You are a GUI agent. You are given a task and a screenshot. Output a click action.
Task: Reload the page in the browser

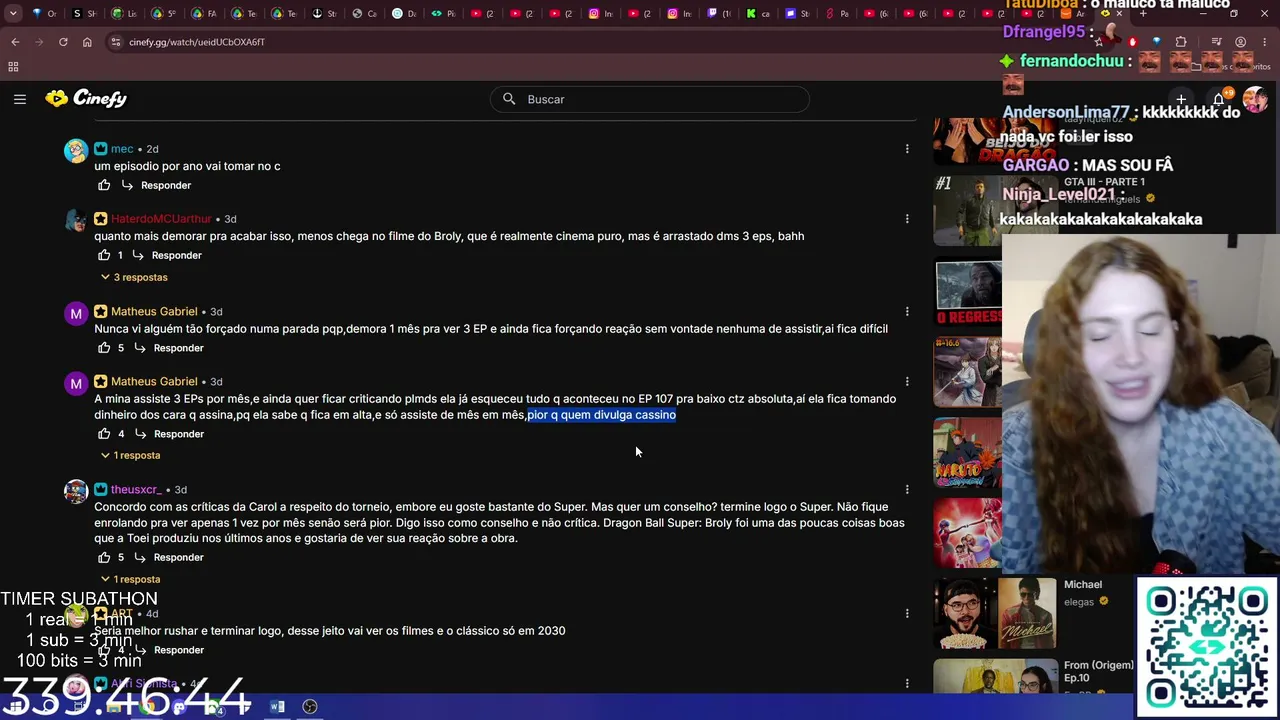pos(63,42)
